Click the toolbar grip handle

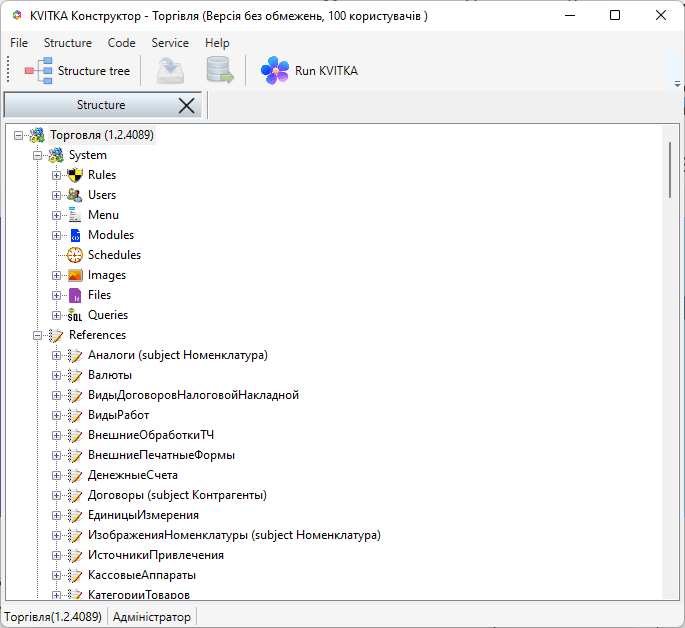(8, 70)
